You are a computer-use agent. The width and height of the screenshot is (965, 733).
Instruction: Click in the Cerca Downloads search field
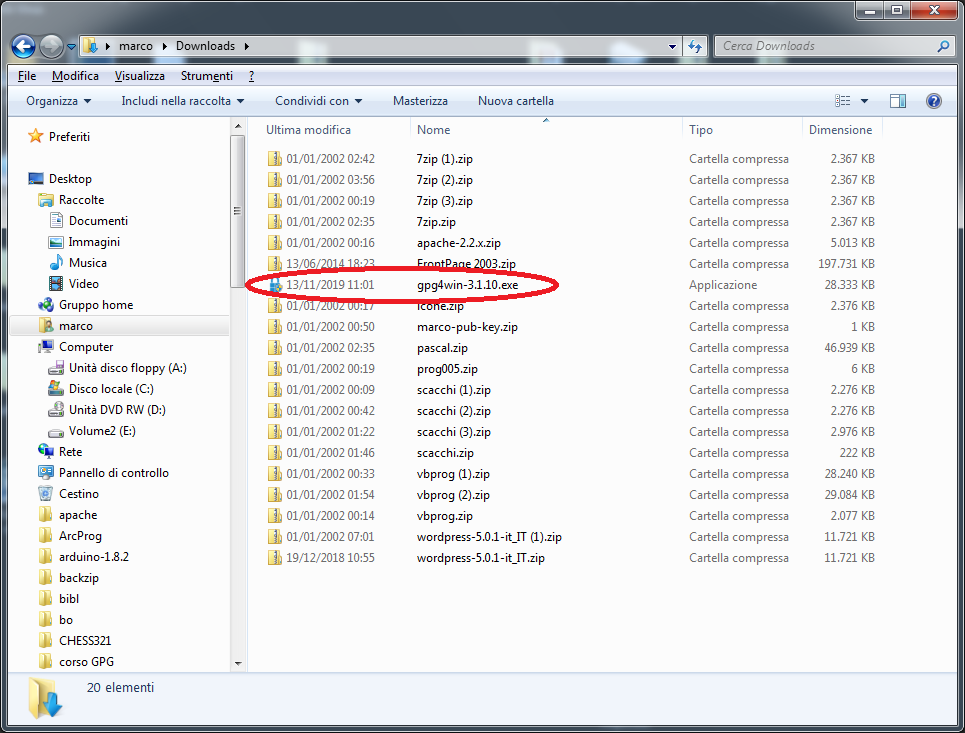(825, 46)
